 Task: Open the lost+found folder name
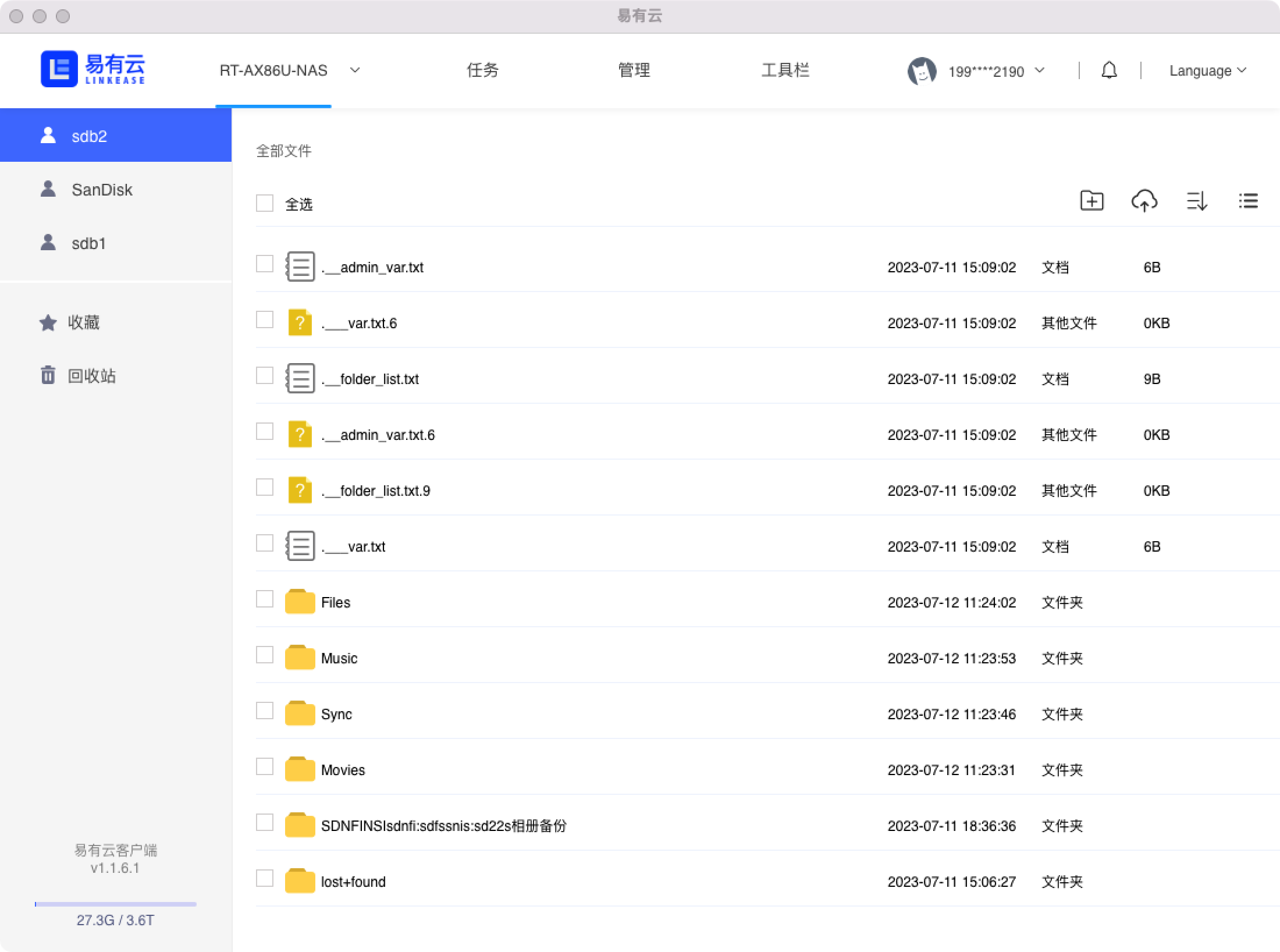click(353, 882)
